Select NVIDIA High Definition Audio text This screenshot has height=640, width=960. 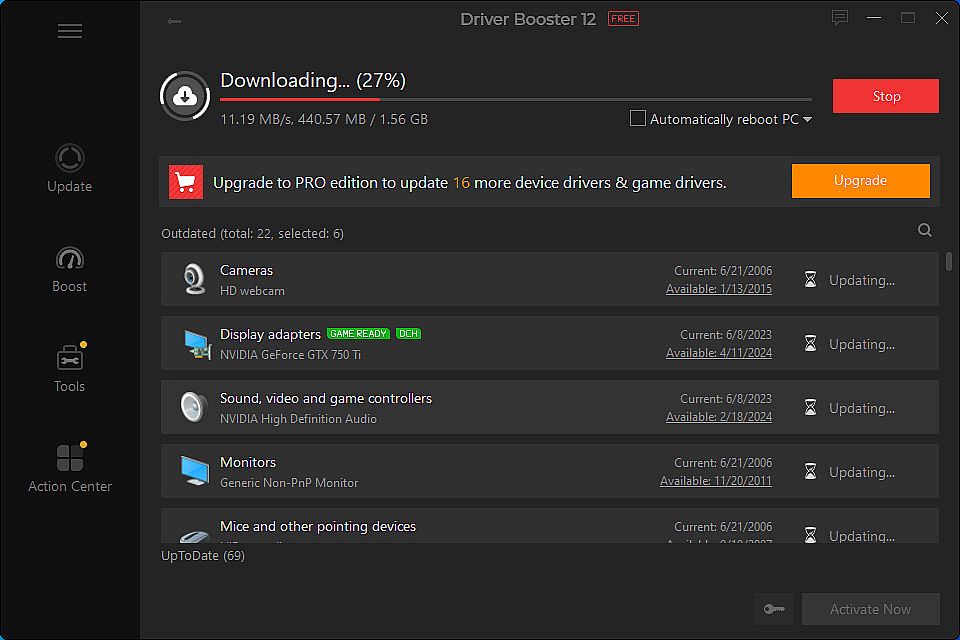coord(298,419)
